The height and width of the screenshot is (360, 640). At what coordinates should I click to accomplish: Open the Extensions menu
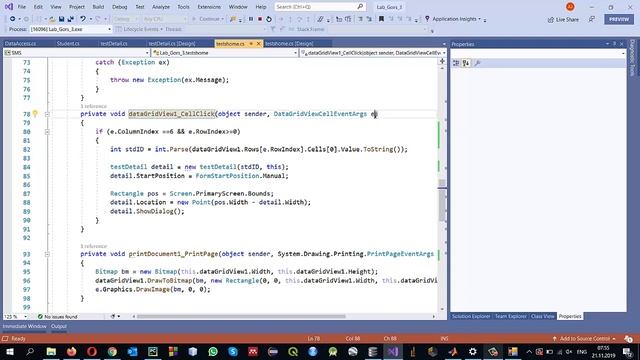pos(209,7)
